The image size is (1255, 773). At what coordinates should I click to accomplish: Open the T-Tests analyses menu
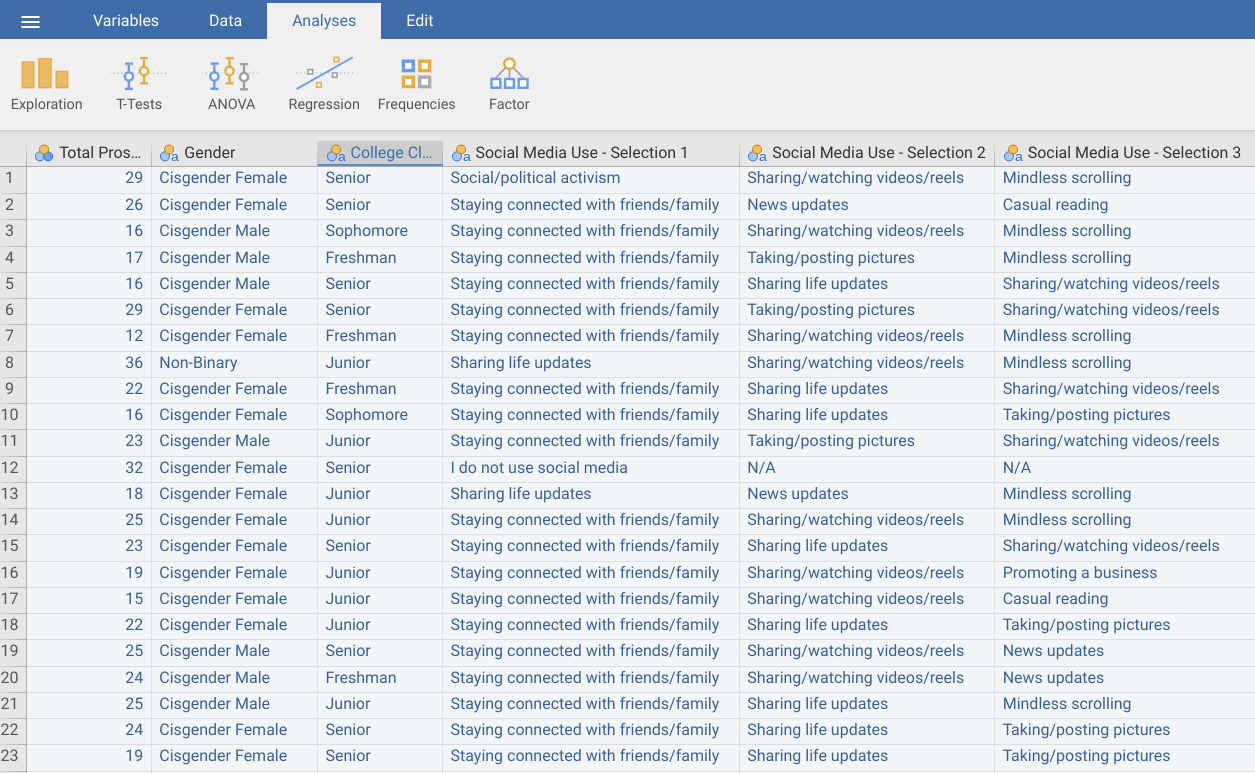point(138,84)
